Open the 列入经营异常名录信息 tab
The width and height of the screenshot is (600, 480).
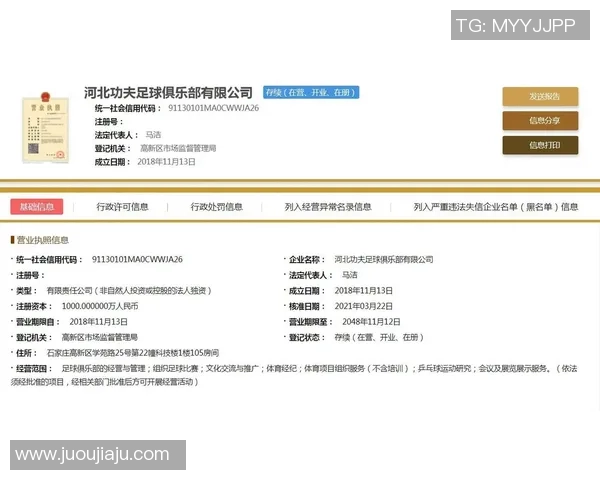point(328,207)
